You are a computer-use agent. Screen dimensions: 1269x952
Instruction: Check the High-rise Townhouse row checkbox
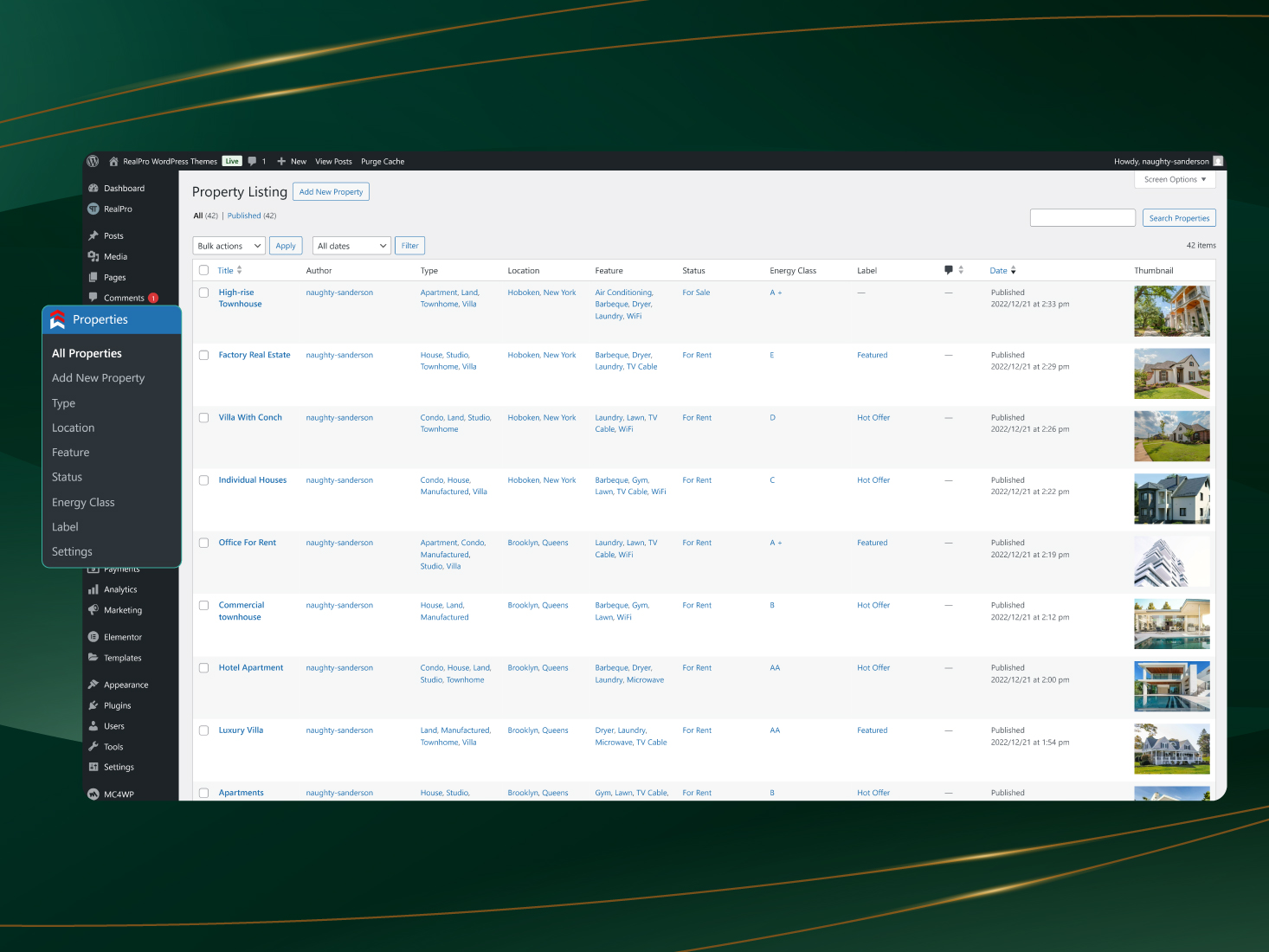pyautogui.click(x=204, y=293)
